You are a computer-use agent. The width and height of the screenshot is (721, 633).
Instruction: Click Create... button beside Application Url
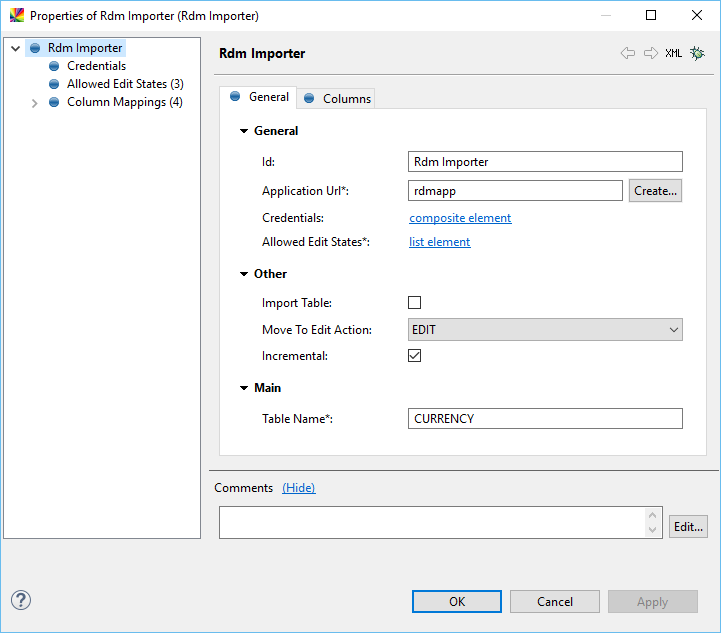(x=655, y=190)
